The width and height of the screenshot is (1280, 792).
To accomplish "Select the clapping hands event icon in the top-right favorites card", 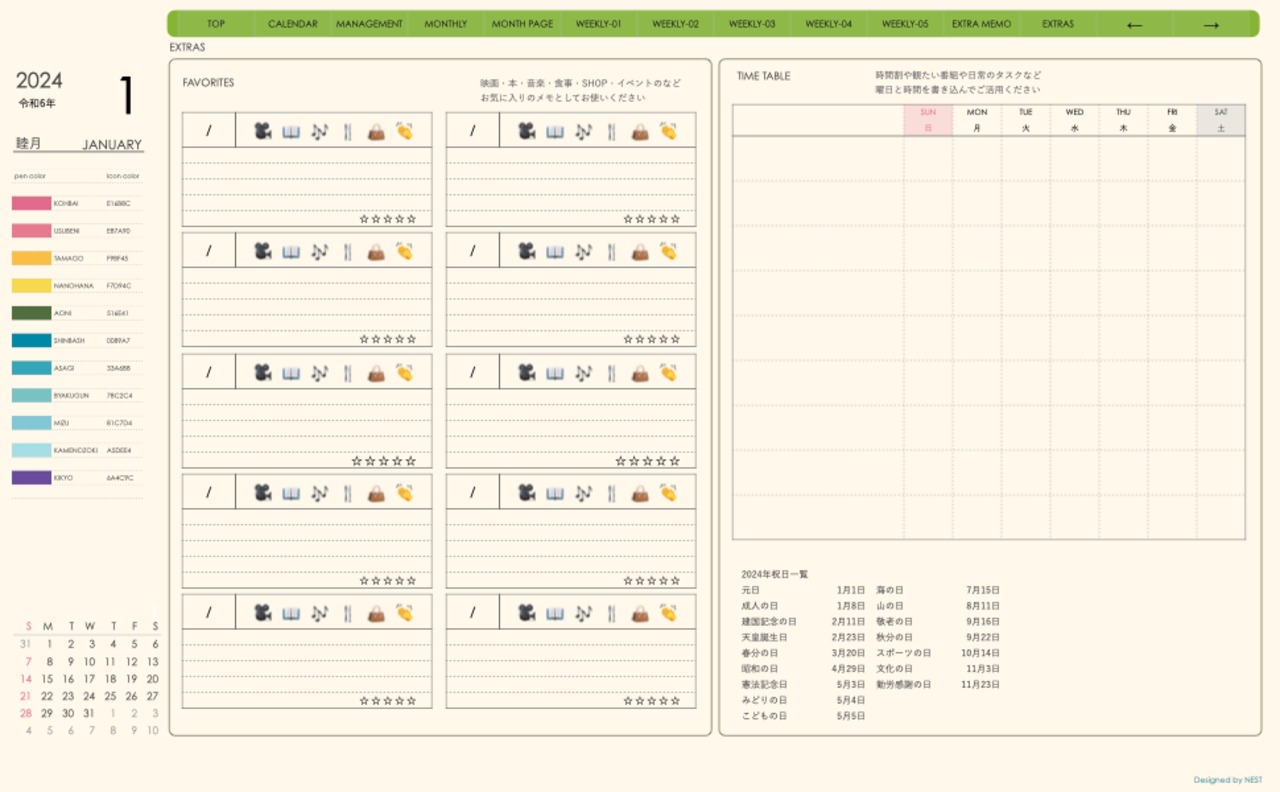I will [x=668, y=131].
